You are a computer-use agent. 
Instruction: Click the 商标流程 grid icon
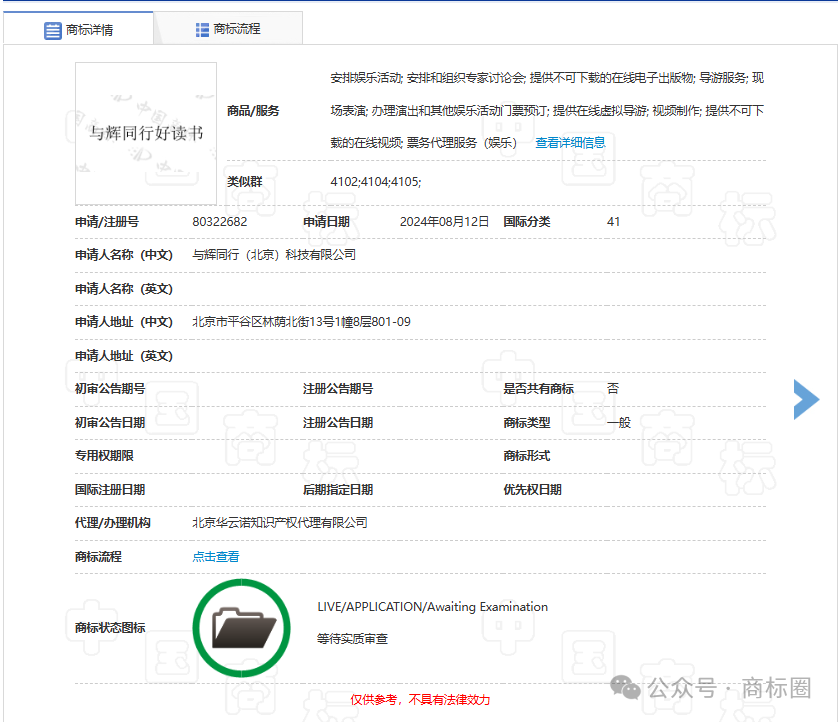click(x=202, y=30)
